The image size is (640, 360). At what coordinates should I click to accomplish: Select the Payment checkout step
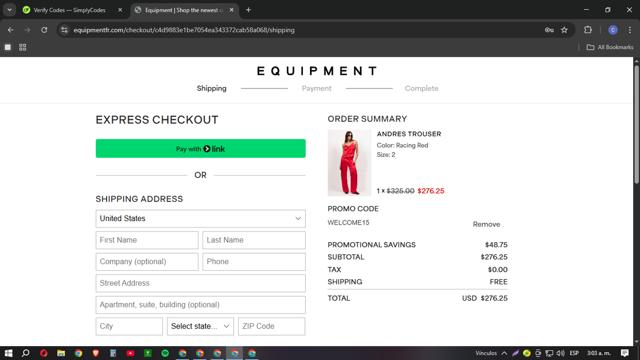click(x=317, y=88)
